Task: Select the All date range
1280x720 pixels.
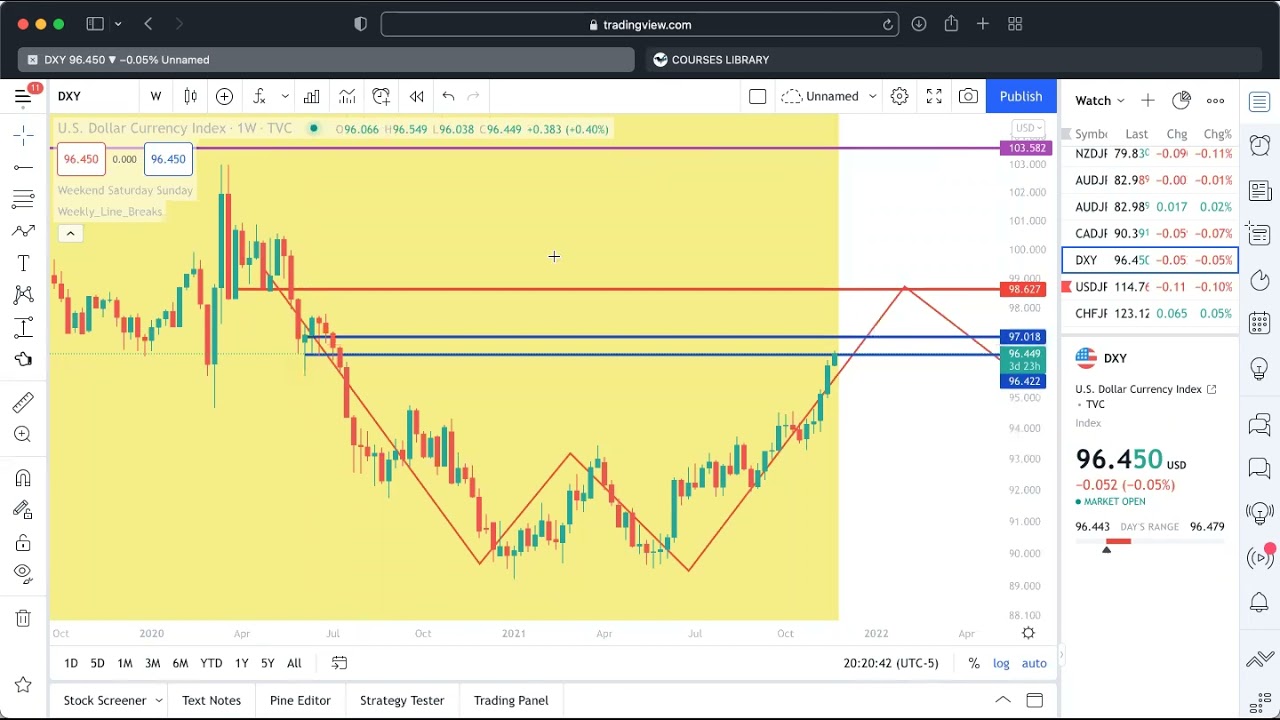Action: 294,663
